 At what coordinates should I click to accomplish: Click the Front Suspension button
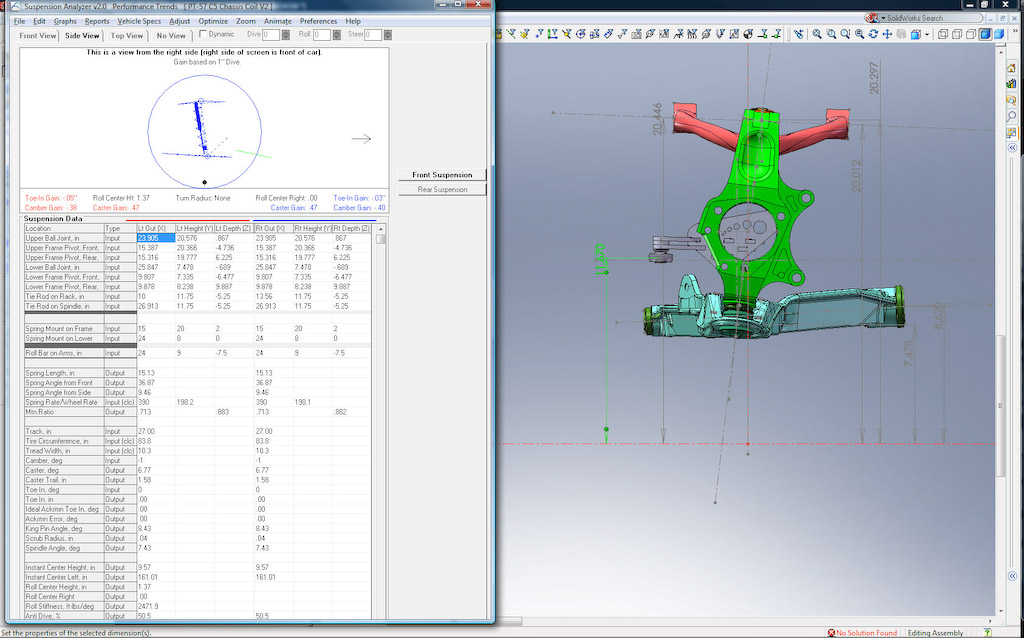point(440,175)
